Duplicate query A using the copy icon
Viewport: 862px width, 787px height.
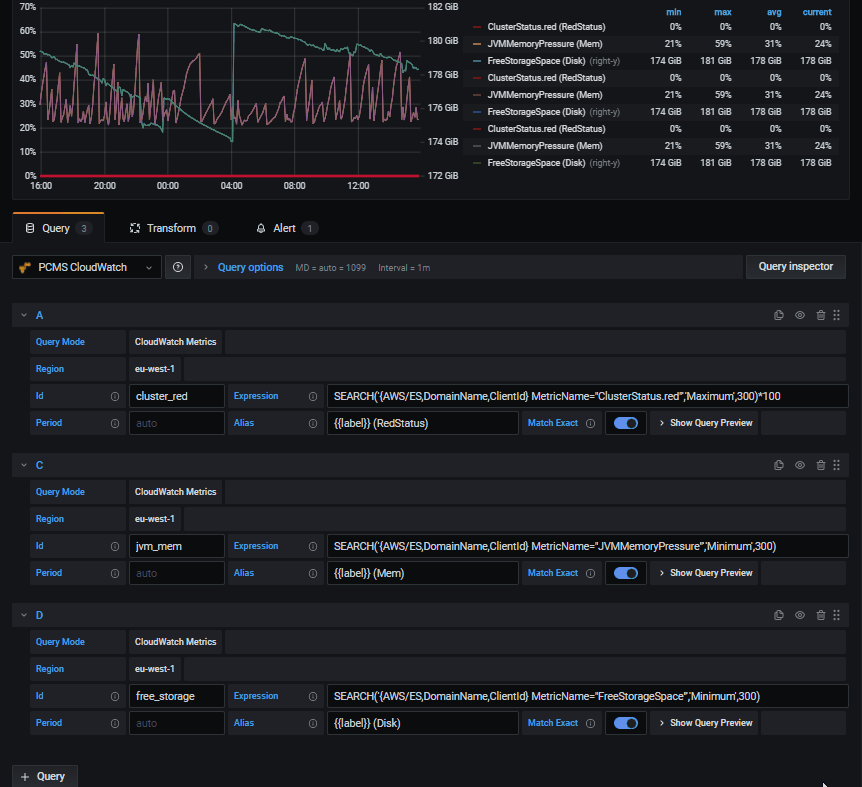coord(779,314)
